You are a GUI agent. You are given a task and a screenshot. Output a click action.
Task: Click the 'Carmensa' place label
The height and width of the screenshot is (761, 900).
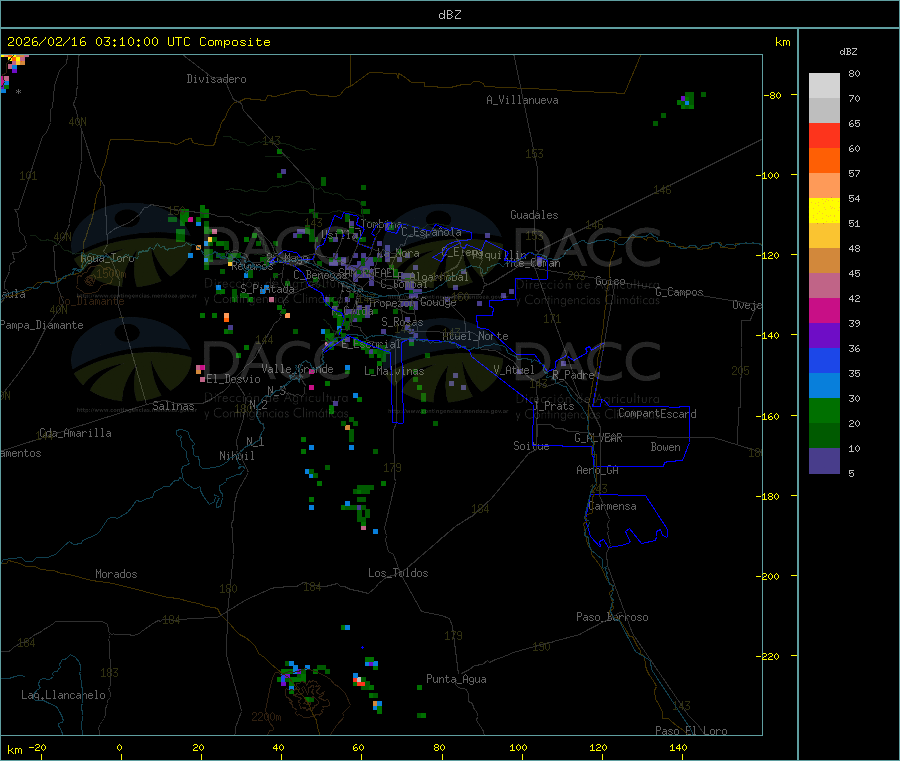(612, 506)
